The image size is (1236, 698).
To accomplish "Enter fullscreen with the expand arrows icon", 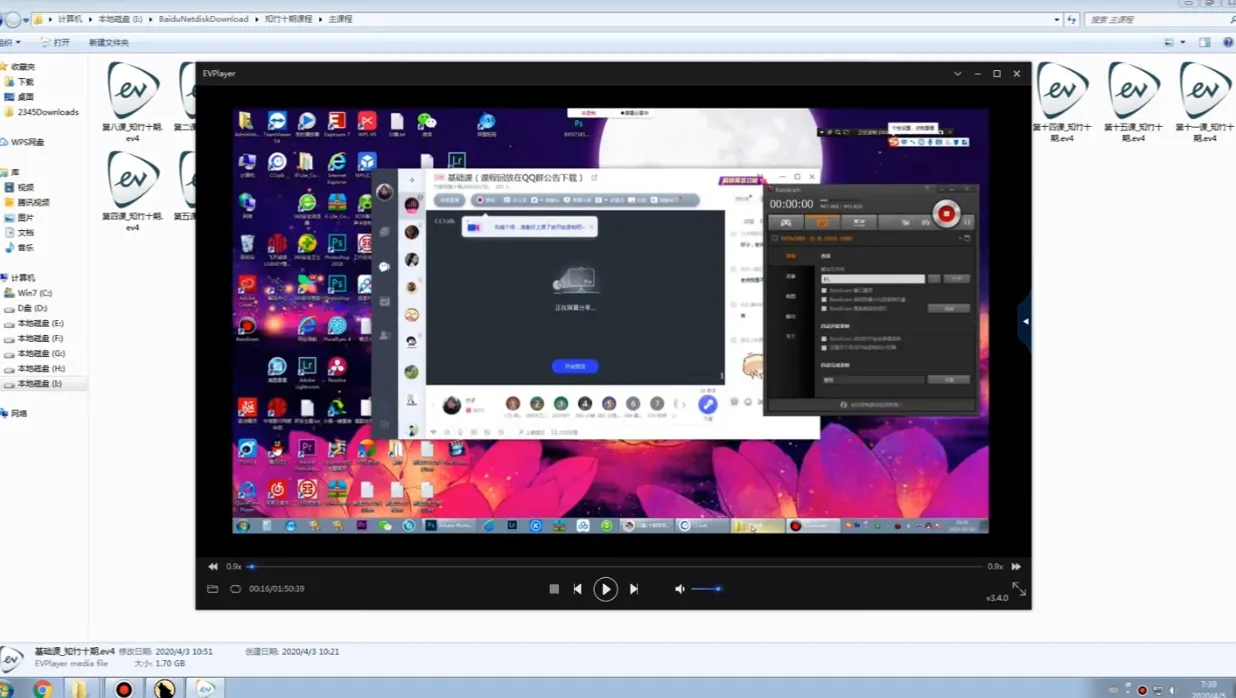I will point(1018,589).
